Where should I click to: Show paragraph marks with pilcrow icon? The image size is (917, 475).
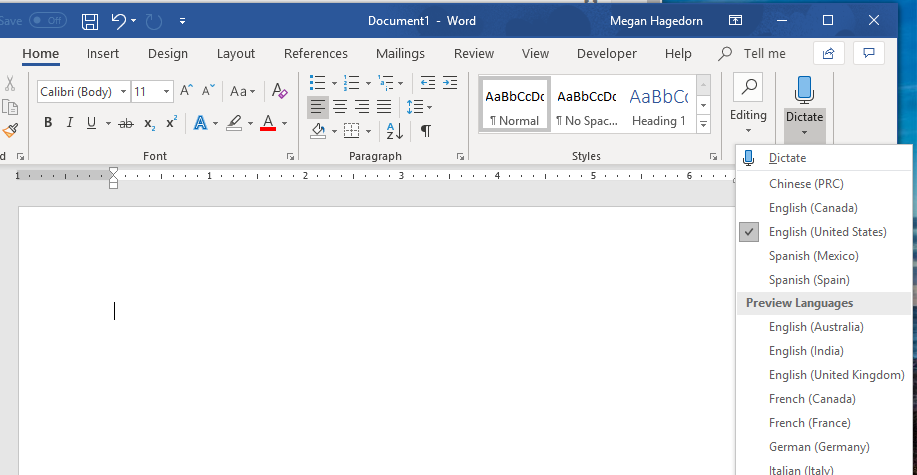(426, 130)
